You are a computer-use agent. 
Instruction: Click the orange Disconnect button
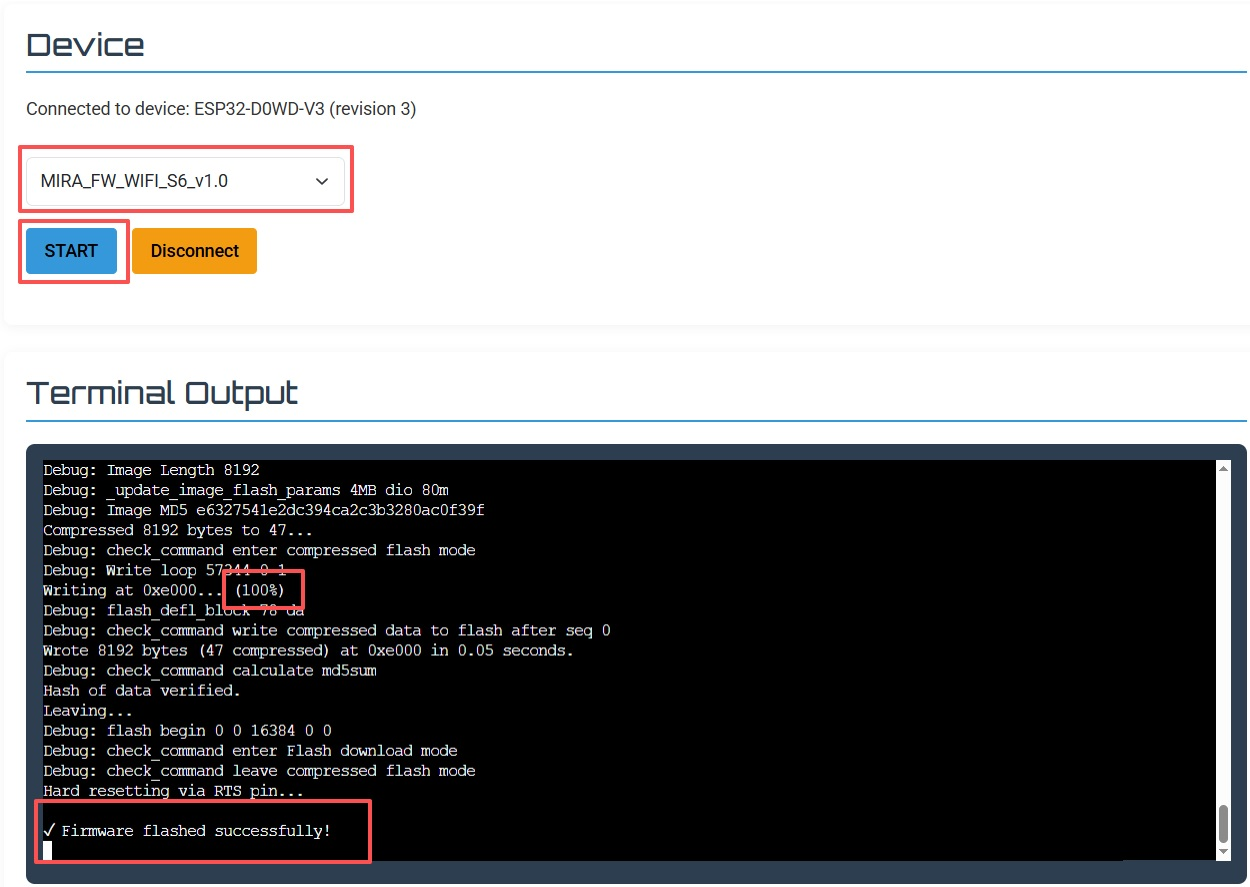194,251
